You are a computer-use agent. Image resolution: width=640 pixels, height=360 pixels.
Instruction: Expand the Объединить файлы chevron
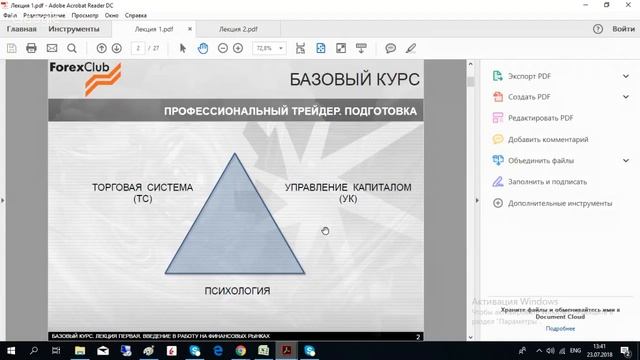pyautogui.click(x=626, y=160)
